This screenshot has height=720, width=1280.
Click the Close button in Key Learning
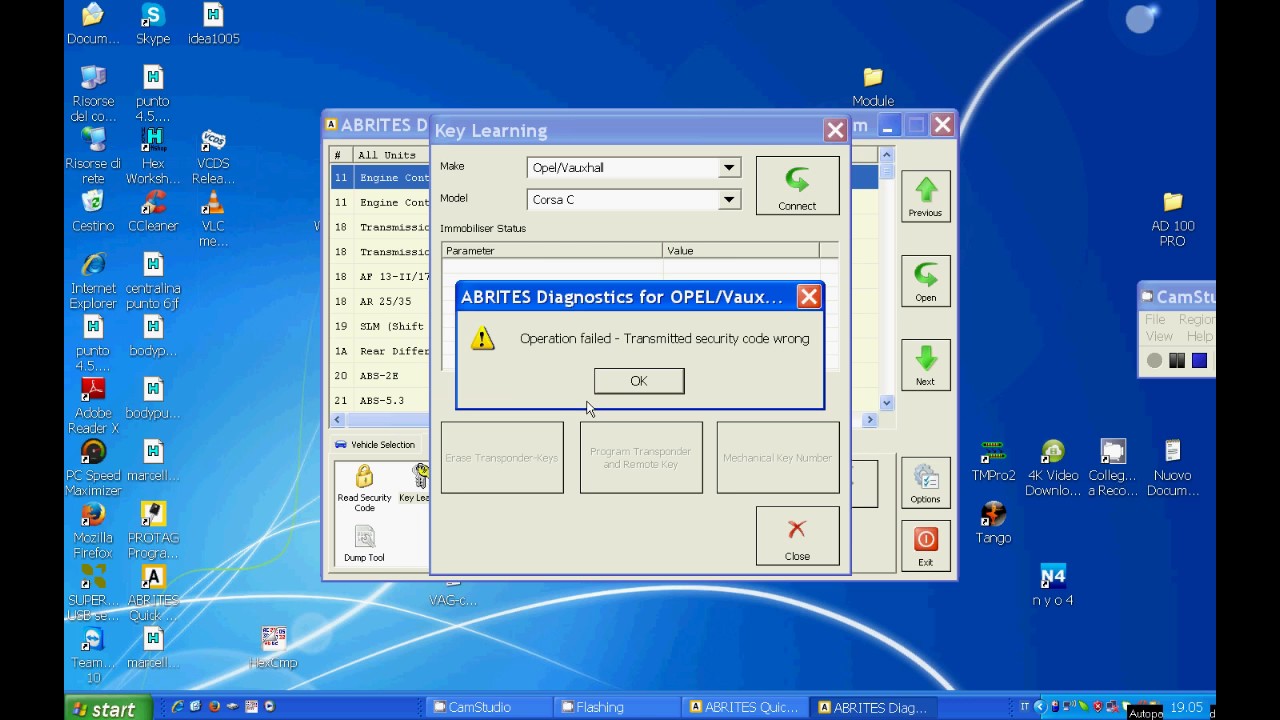point(797,536)
